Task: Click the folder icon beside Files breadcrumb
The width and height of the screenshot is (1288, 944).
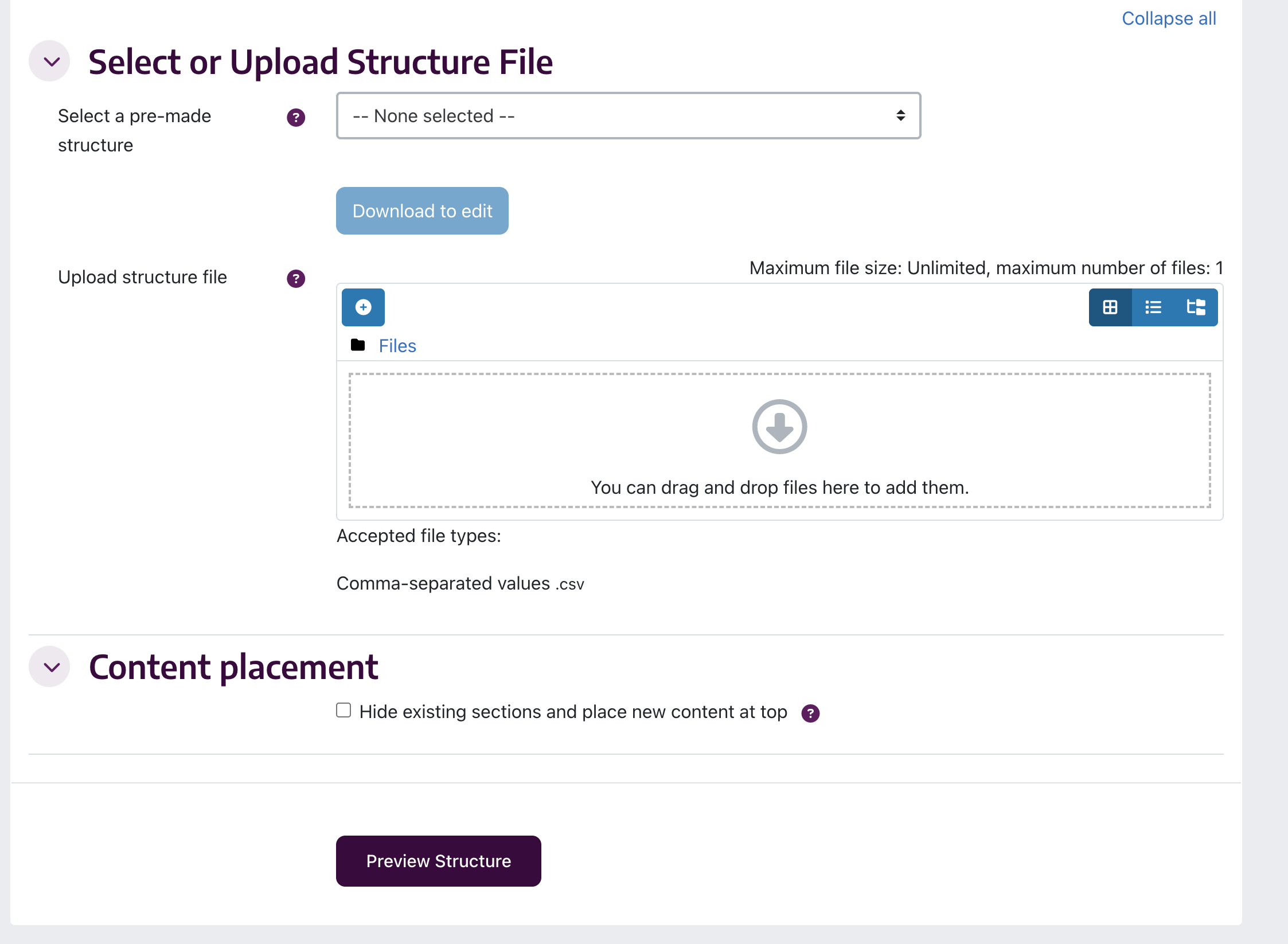Action: click(x=358, y=345)
